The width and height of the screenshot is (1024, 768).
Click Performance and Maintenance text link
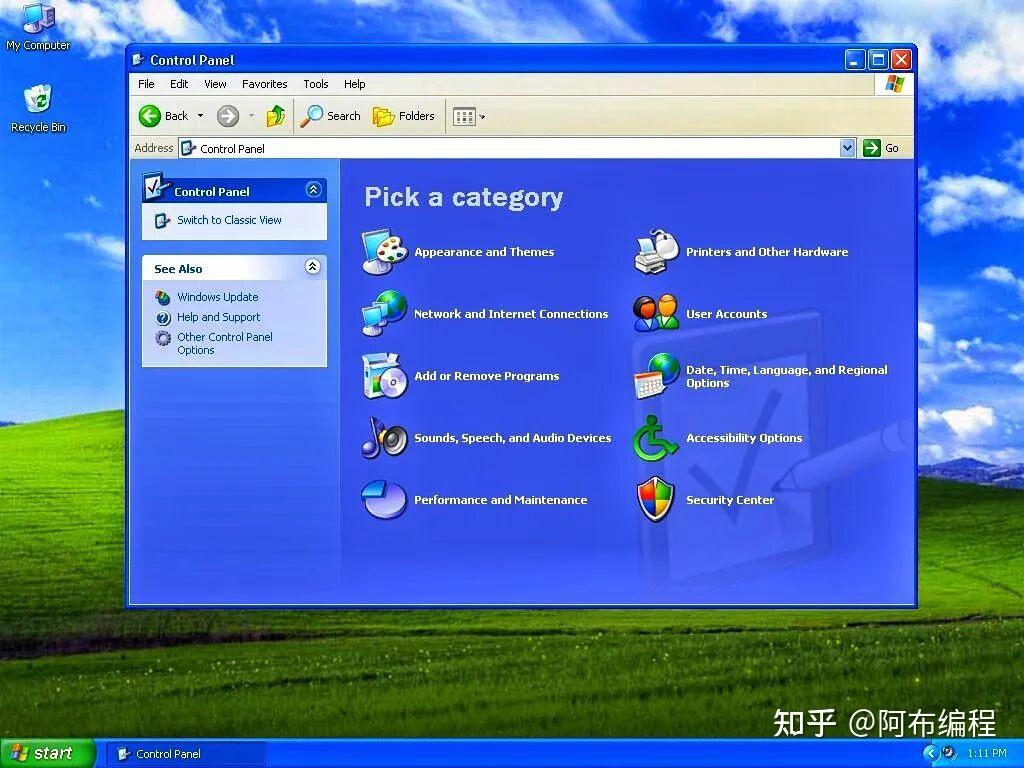pos(500,500)
